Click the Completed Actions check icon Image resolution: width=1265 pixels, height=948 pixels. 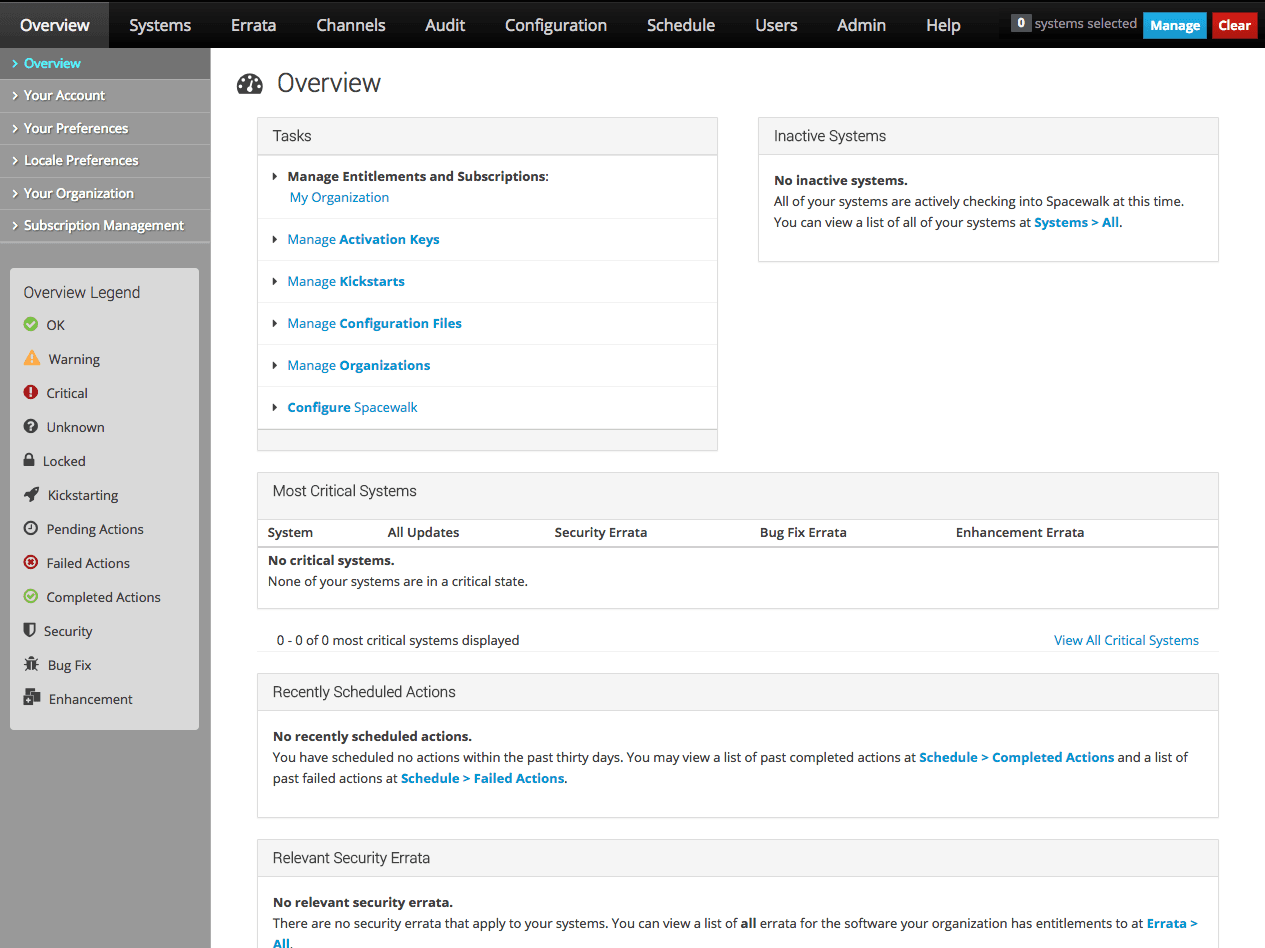coord(31,597)
